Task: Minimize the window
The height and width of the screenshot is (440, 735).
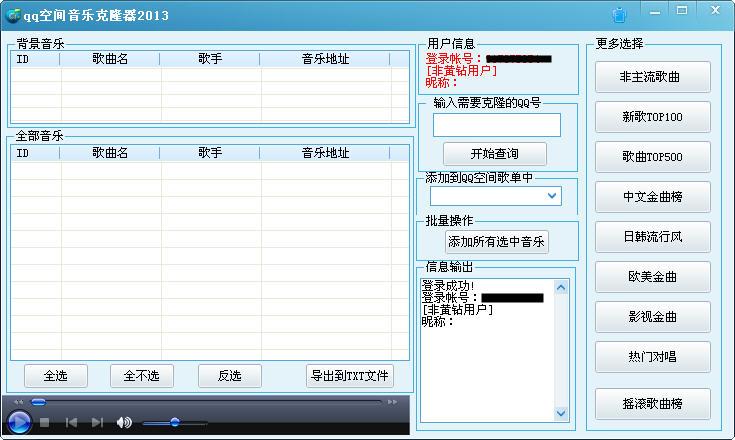Action: (655, 11)
